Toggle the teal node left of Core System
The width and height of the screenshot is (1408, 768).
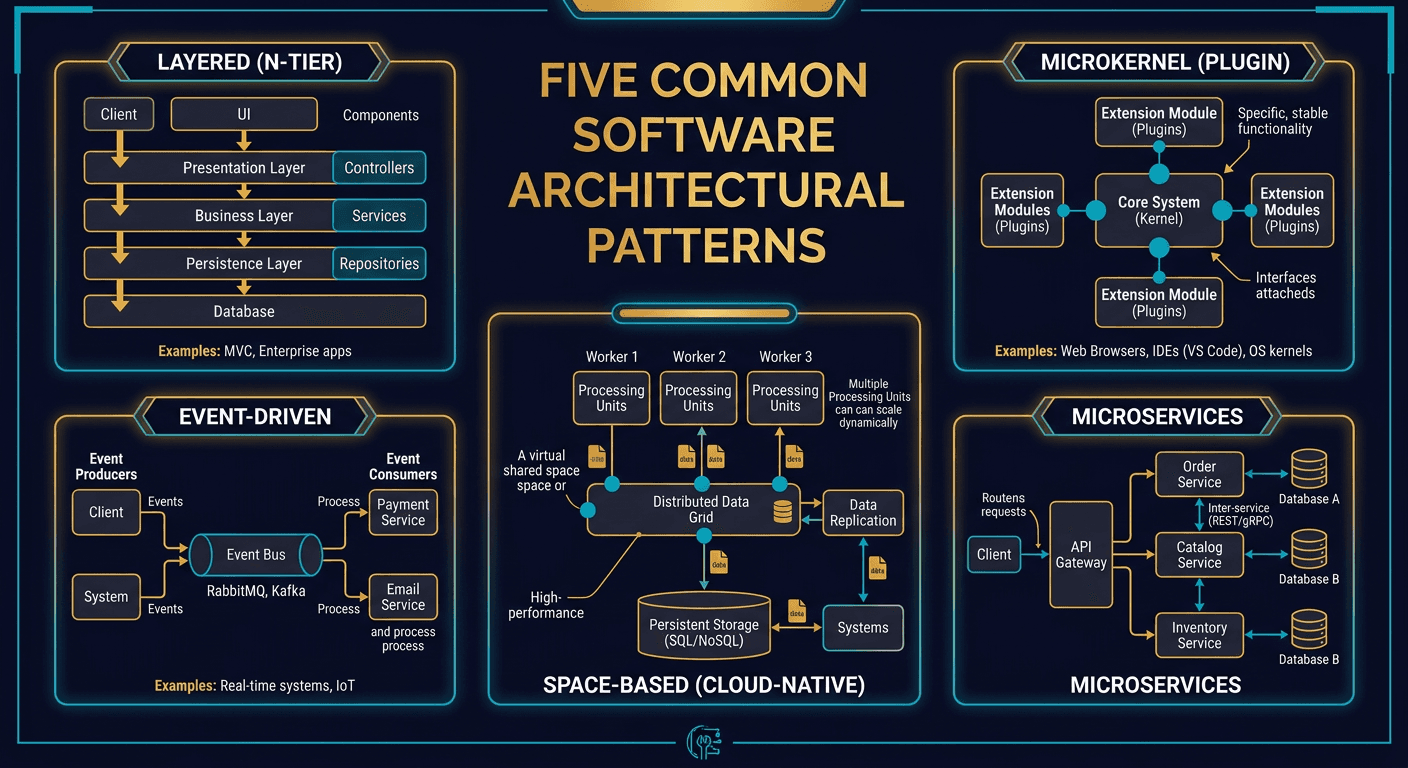coord(1095,211)
